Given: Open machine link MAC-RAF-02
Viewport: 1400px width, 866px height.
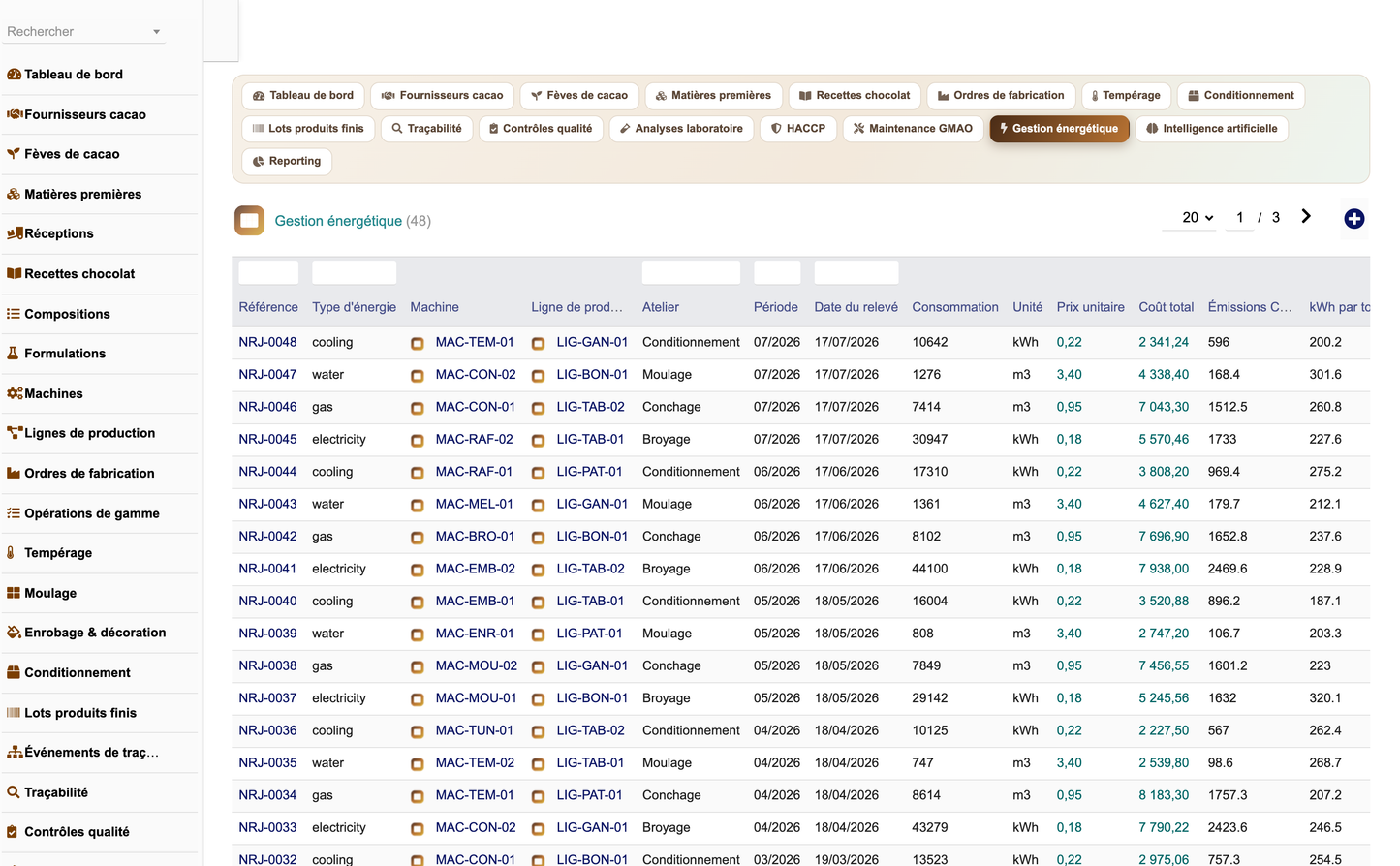Looking at the screenshot, I should coord(474,439).
